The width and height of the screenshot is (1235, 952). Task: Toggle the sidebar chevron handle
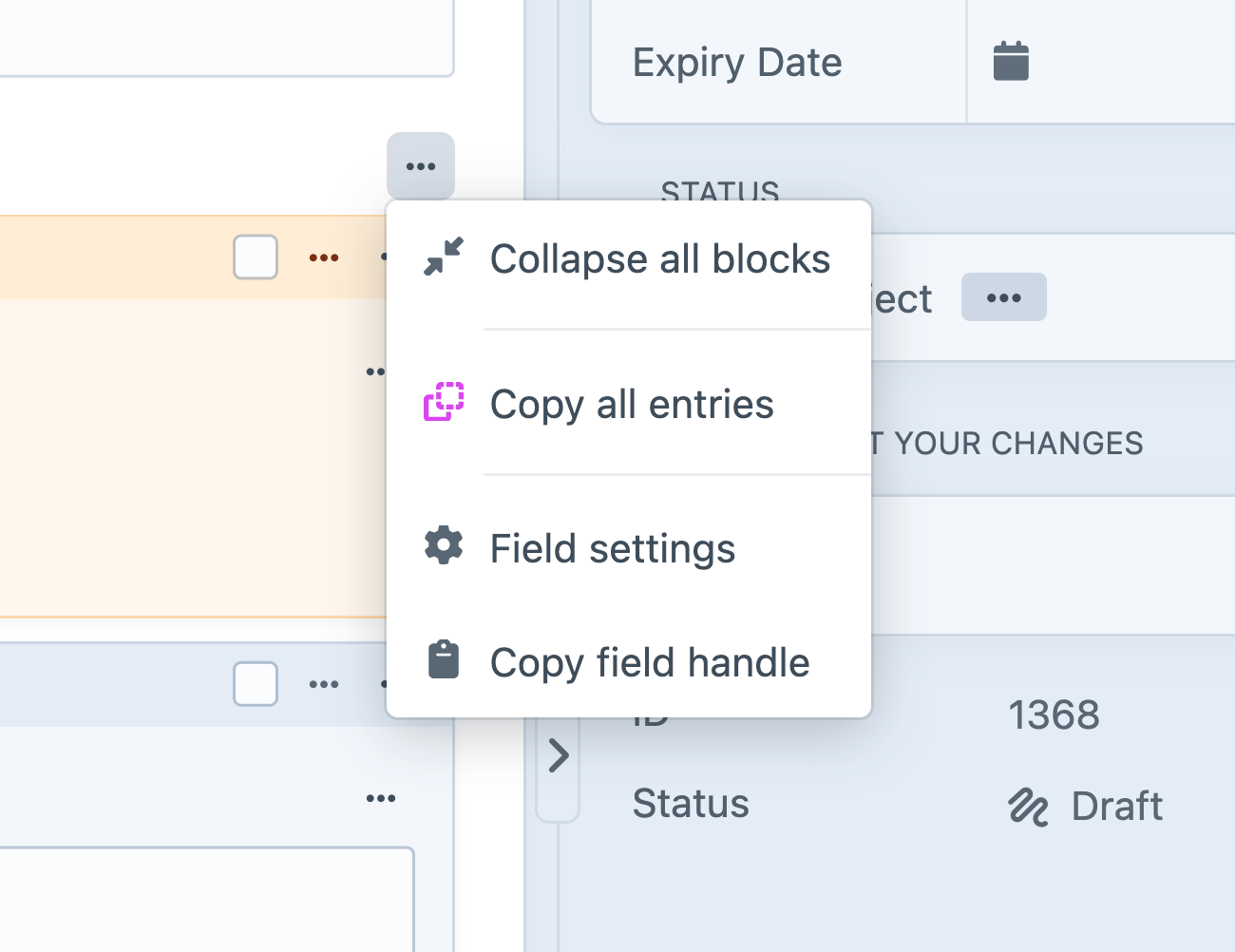coord(558,757)
